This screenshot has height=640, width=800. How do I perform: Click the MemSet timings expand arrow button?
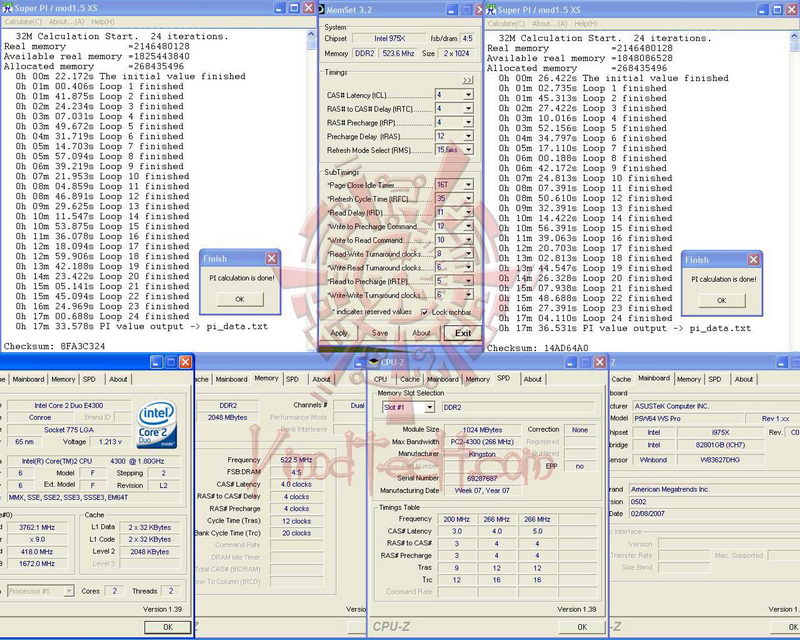click(x=467, y=80)
